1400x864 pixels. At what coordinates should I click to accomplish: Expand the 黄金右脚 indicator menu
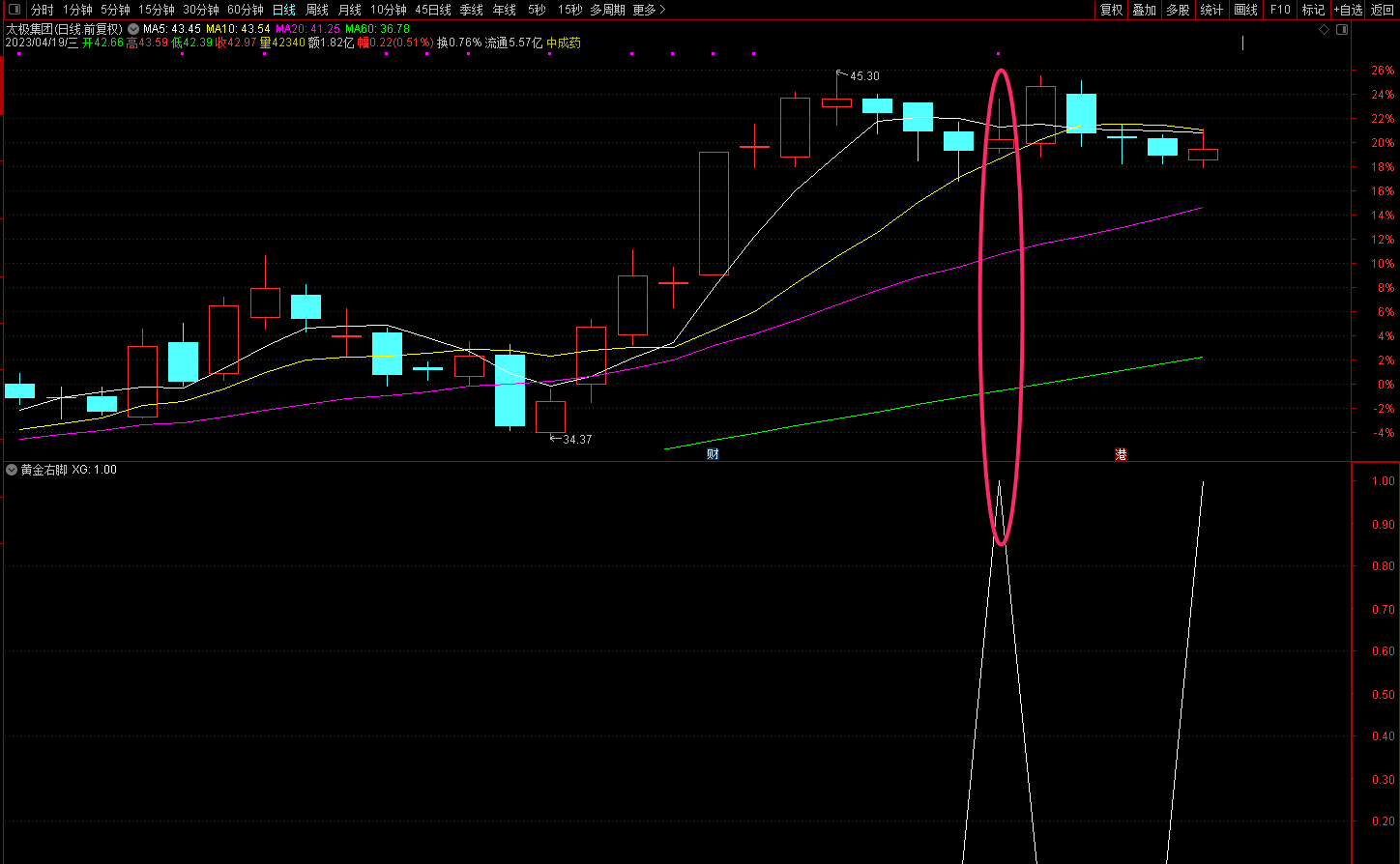[12, 470]
